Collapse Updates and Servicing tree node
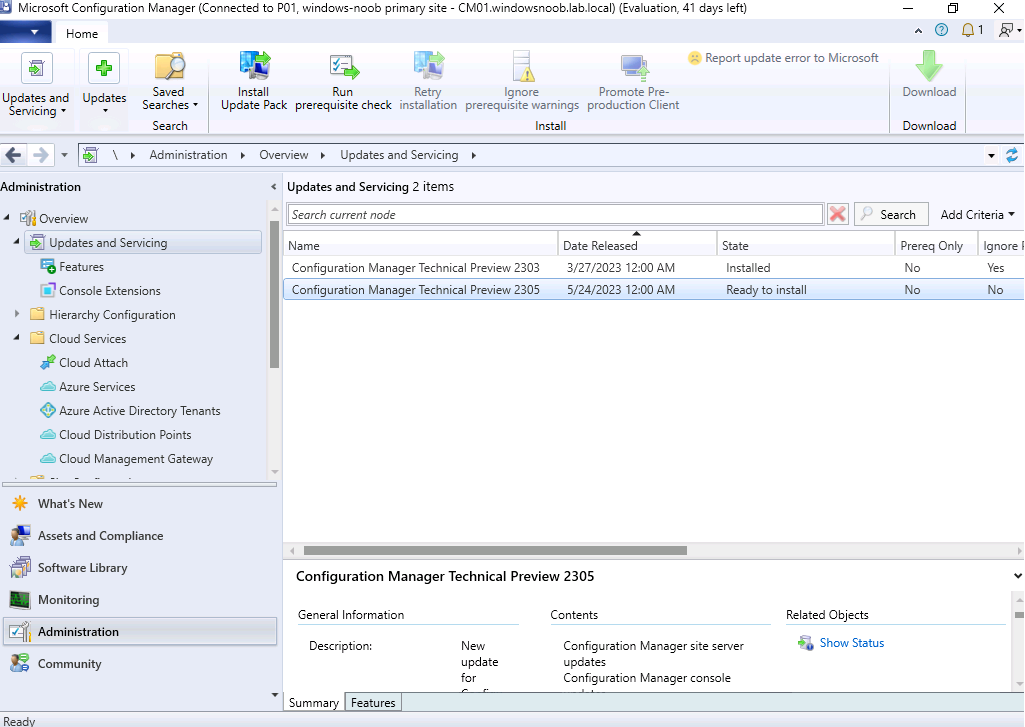This screenshot has width=1025, height=727. click(x=17, y=242)
